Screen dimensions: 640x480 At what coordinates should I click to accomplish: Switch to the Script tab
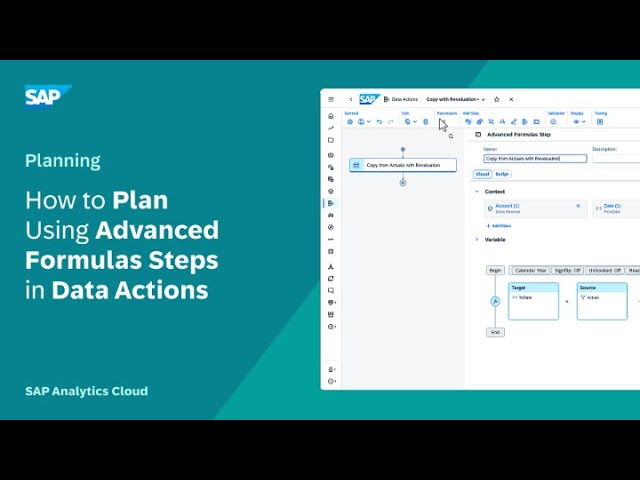502,174
